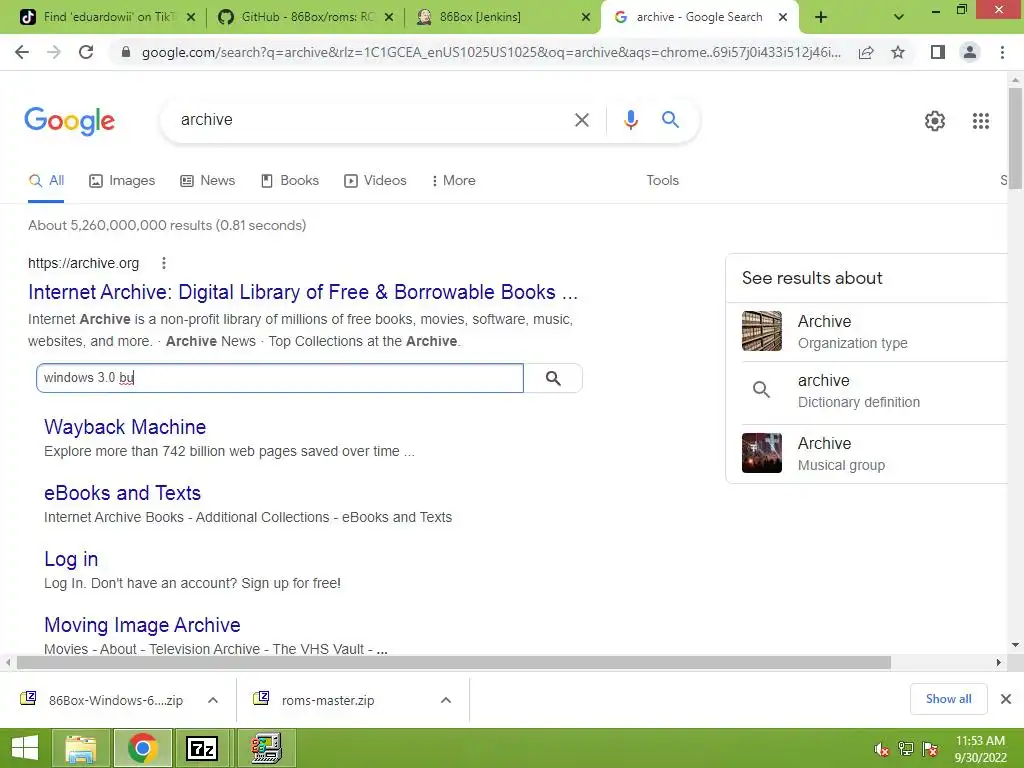Viewport: 1024px width, 768px height.
Task: Open eBooks and Texts link
Action: (122, 493)
